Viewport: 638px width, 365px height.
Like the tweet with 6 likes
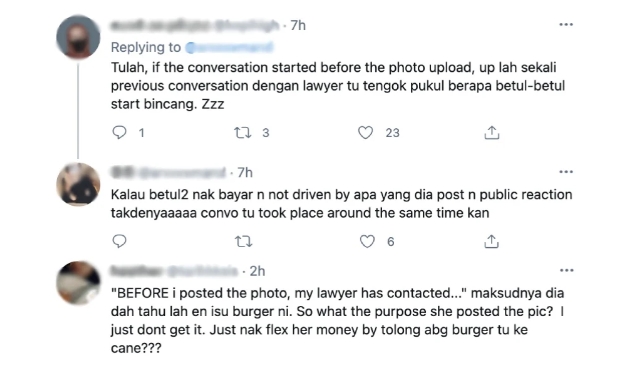pyautogui.click(x=367, y=242)
